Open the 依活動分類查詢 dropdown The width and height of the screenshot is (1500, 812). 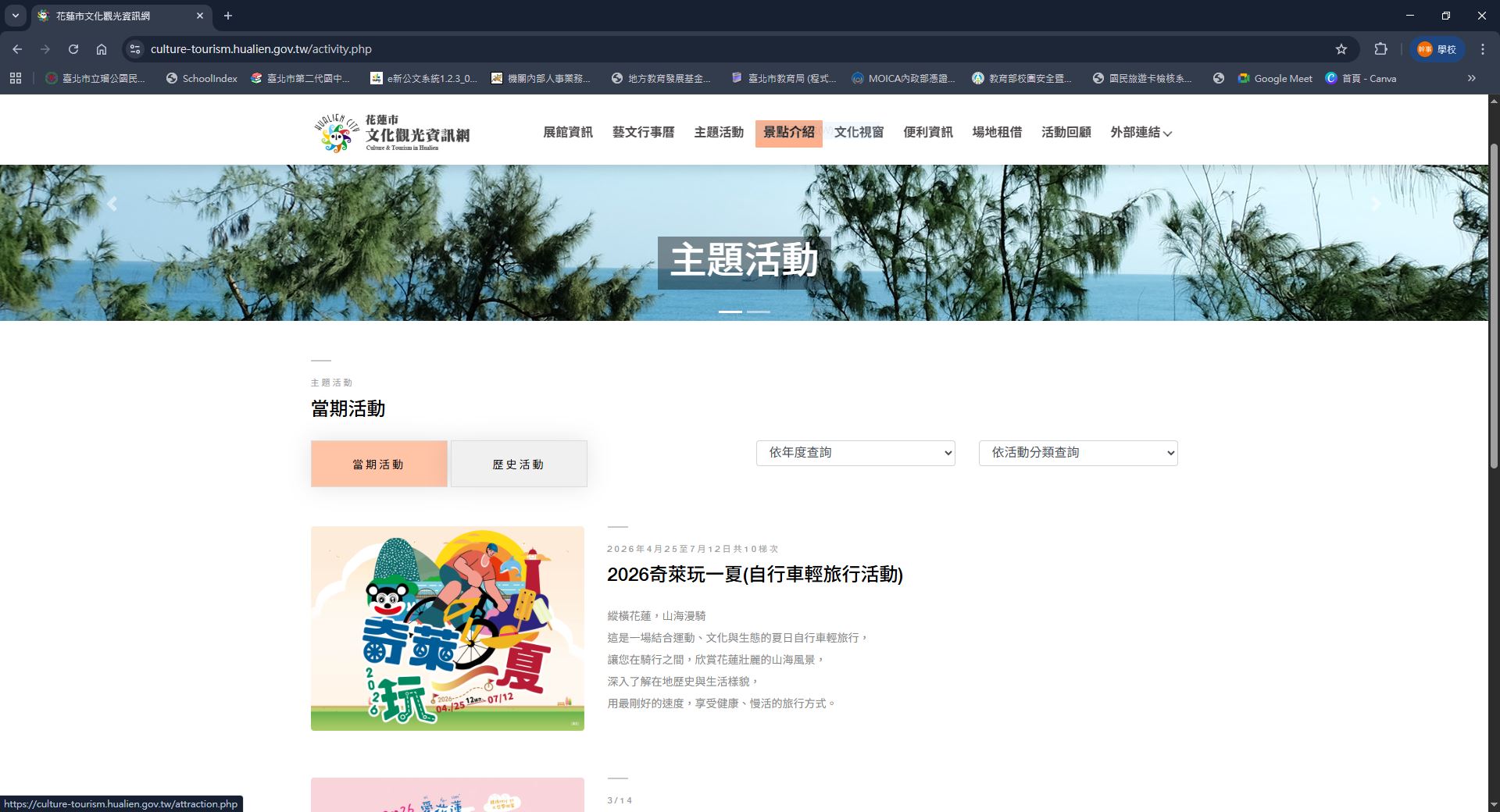point(1077,453)
